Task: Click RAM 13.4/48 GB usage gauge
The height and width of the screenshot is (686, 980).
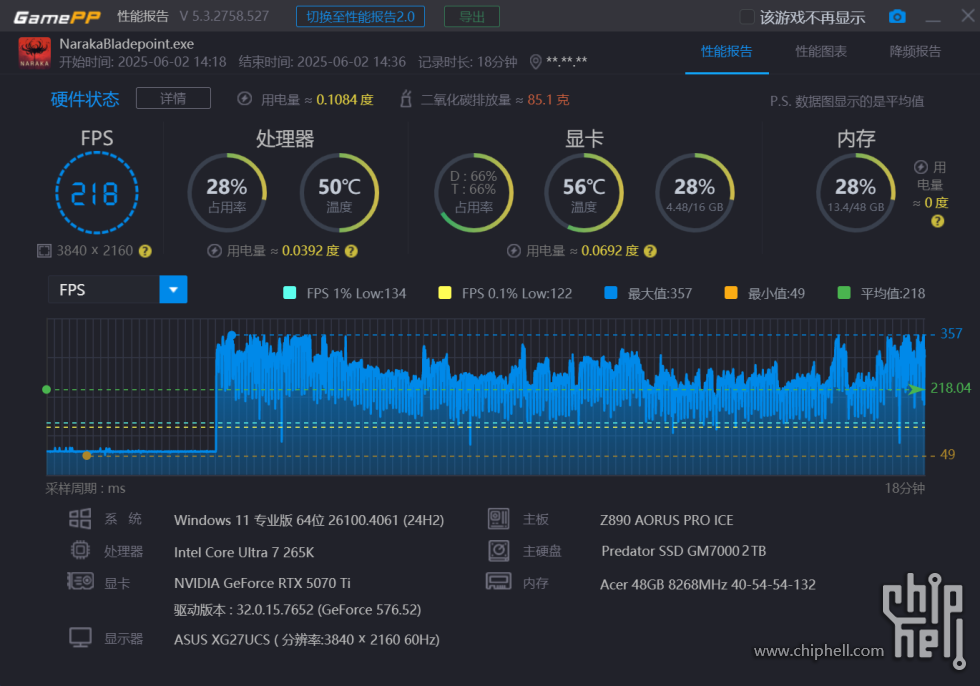Action: (856, 192)
